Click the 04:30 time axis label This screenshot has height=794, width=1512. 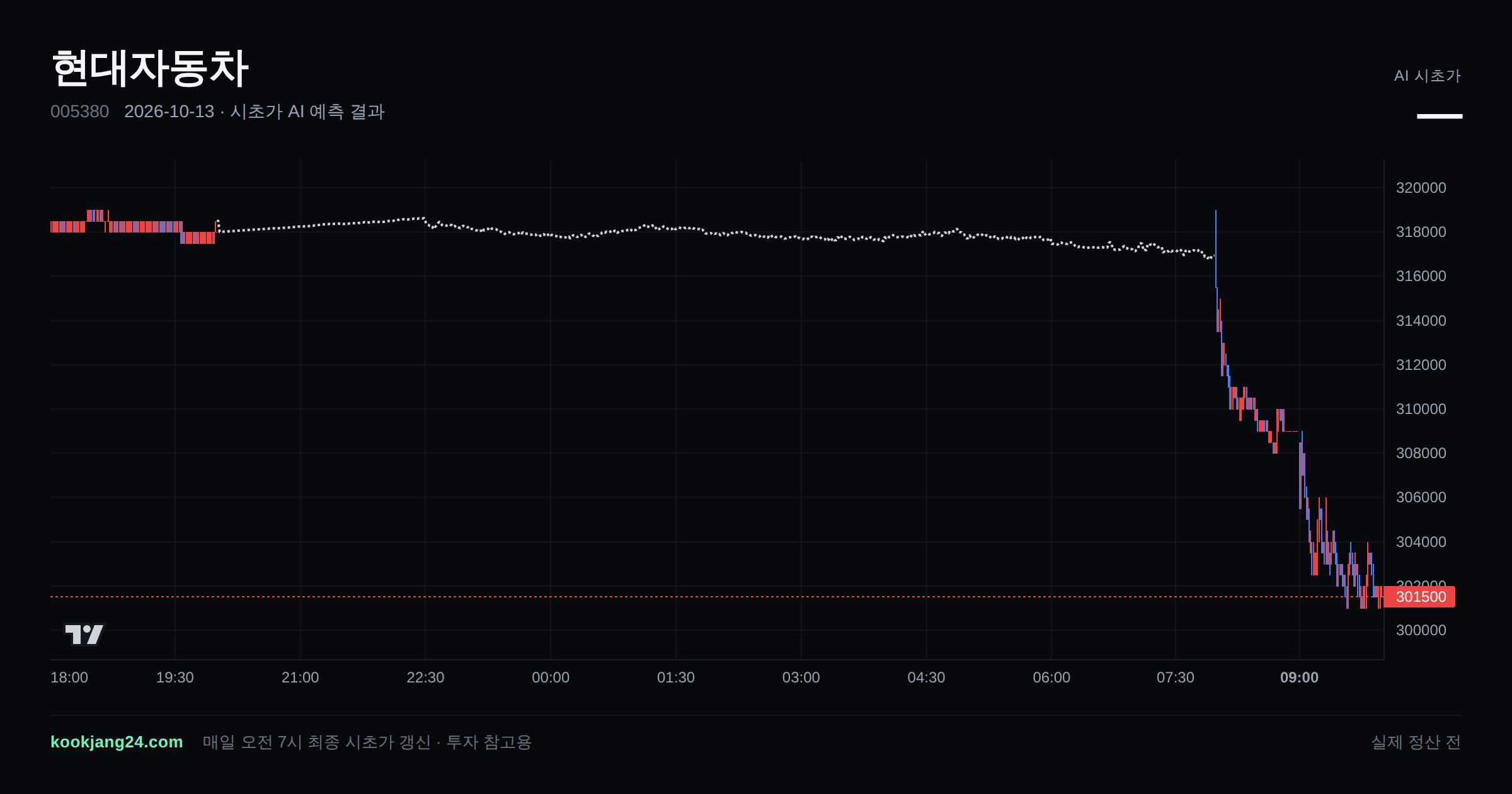[x=926, y=677]
